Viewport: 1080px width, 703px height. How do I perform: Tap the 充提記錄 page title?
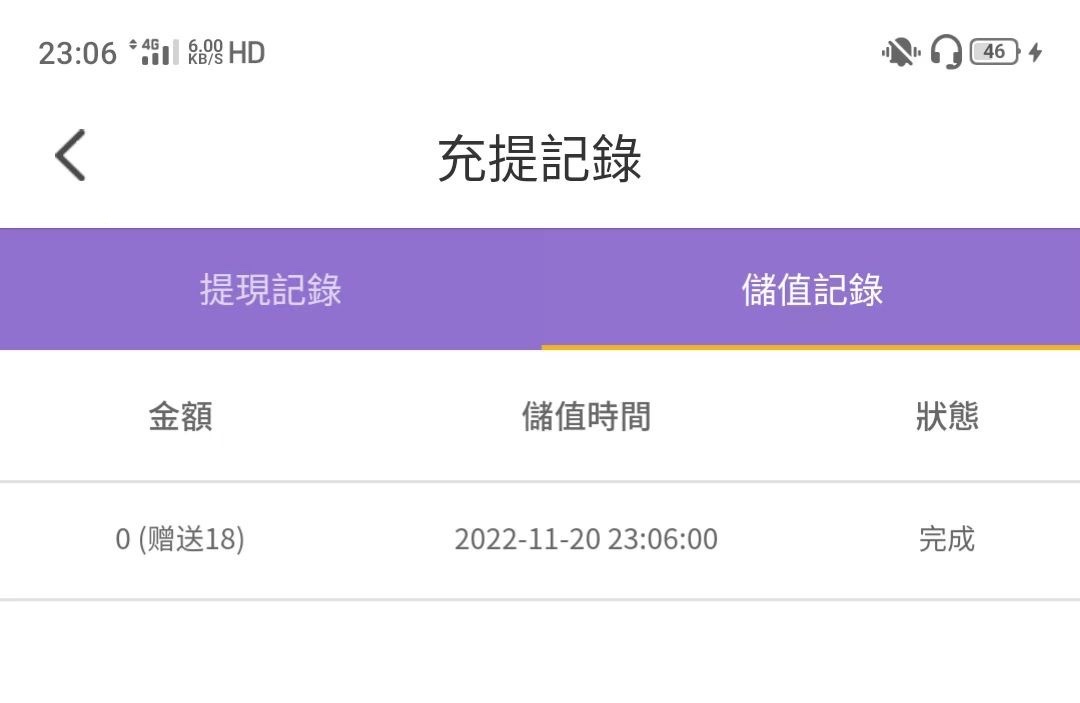[x=539, y=158]
